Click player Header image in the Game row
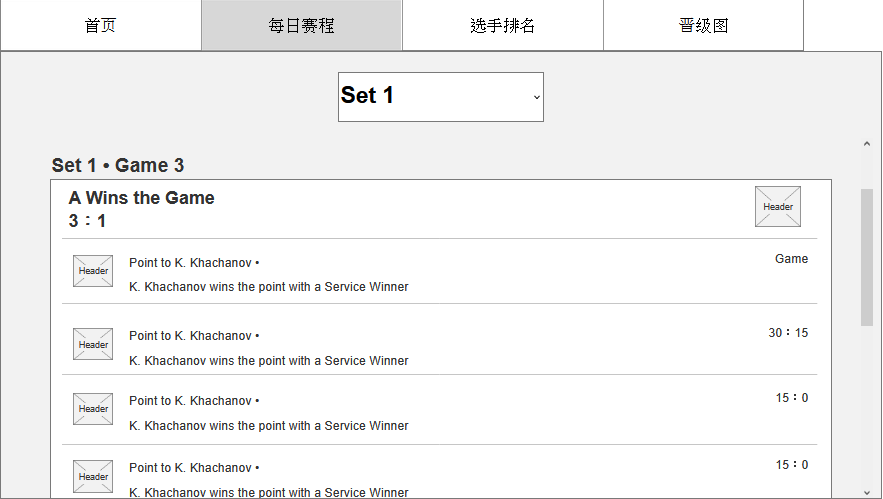Viewport: 883px width, 499px height. pos(93,271)
